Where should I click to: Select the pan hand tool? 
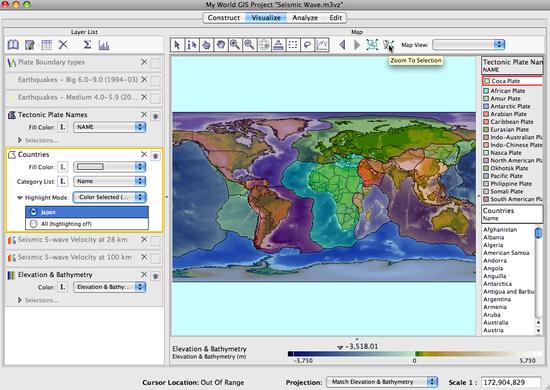click(x=220, y=45)
